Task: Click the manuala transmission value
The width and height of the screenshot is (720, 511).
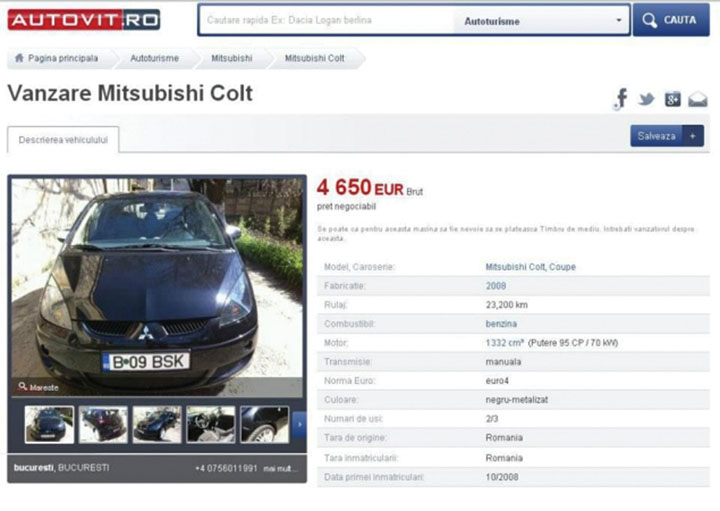Action: tap(503, 362)
